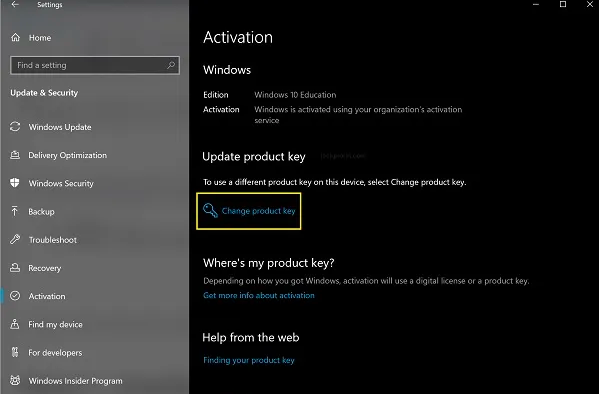Image resolution: width=599 pixels, height=394 pixels.
Task: Select the Windows Update sync icon
Action: tap(15, 126)
